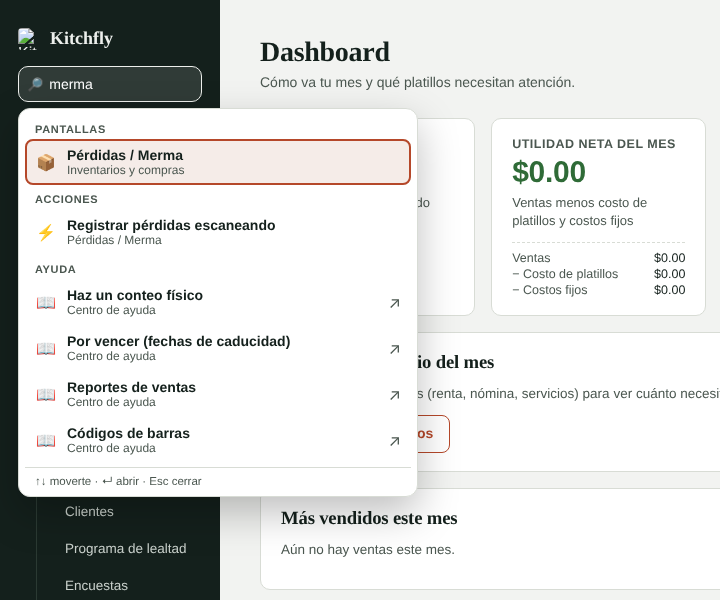Click book icon beside Por vencer
The image size is (720, 600).
(46, 349)
